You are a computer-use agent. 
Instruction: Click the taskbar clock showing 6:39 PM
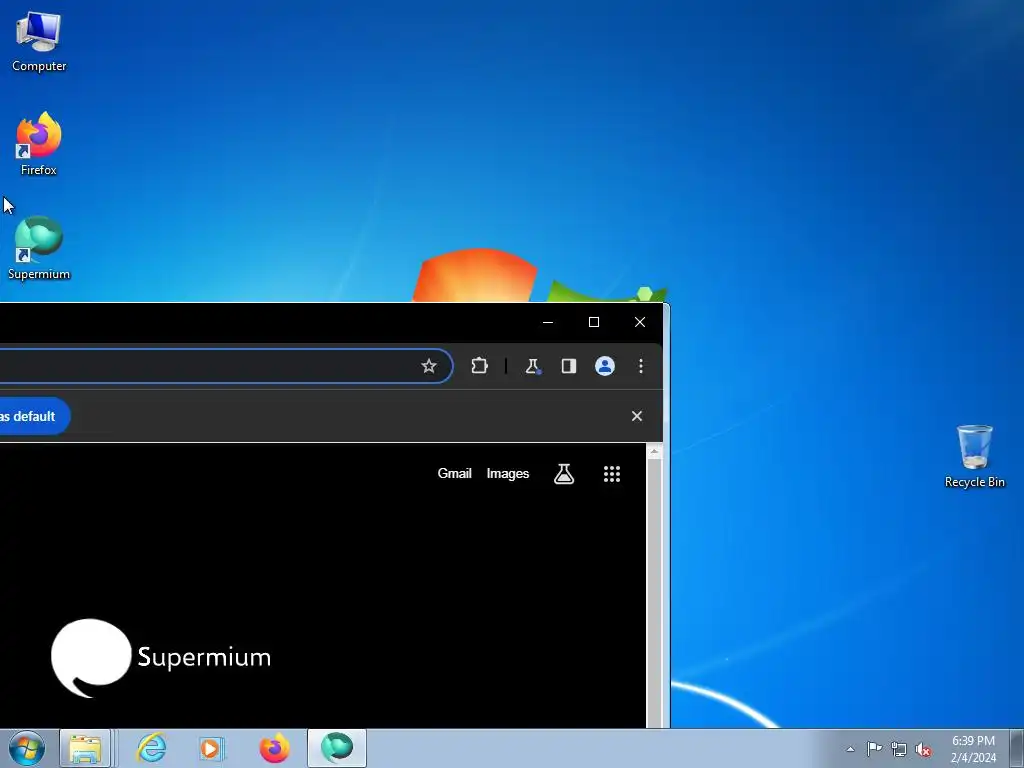[x=973, y=749]
